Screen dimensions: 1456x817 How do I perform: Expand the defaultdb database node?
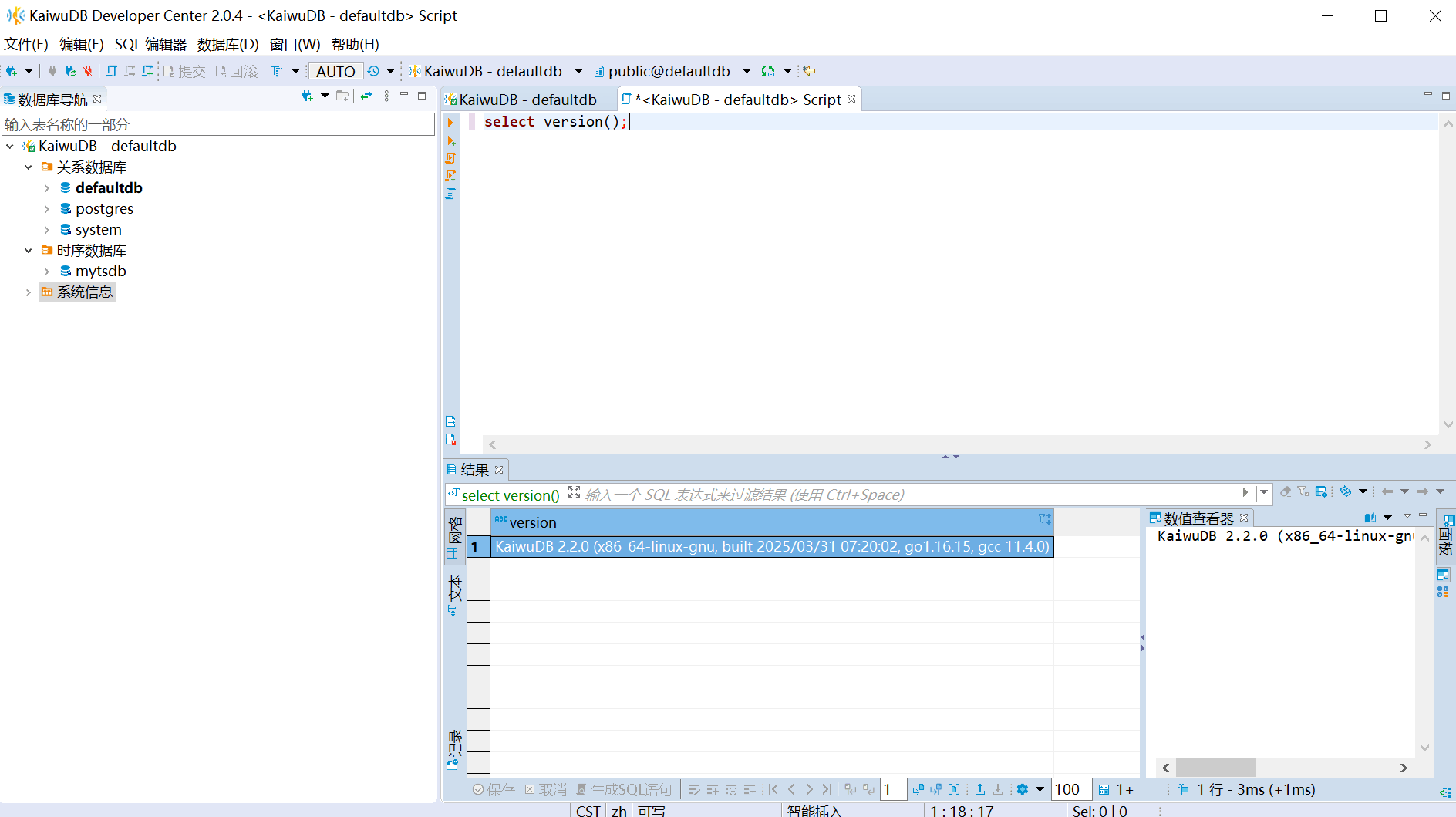(47, 188)
